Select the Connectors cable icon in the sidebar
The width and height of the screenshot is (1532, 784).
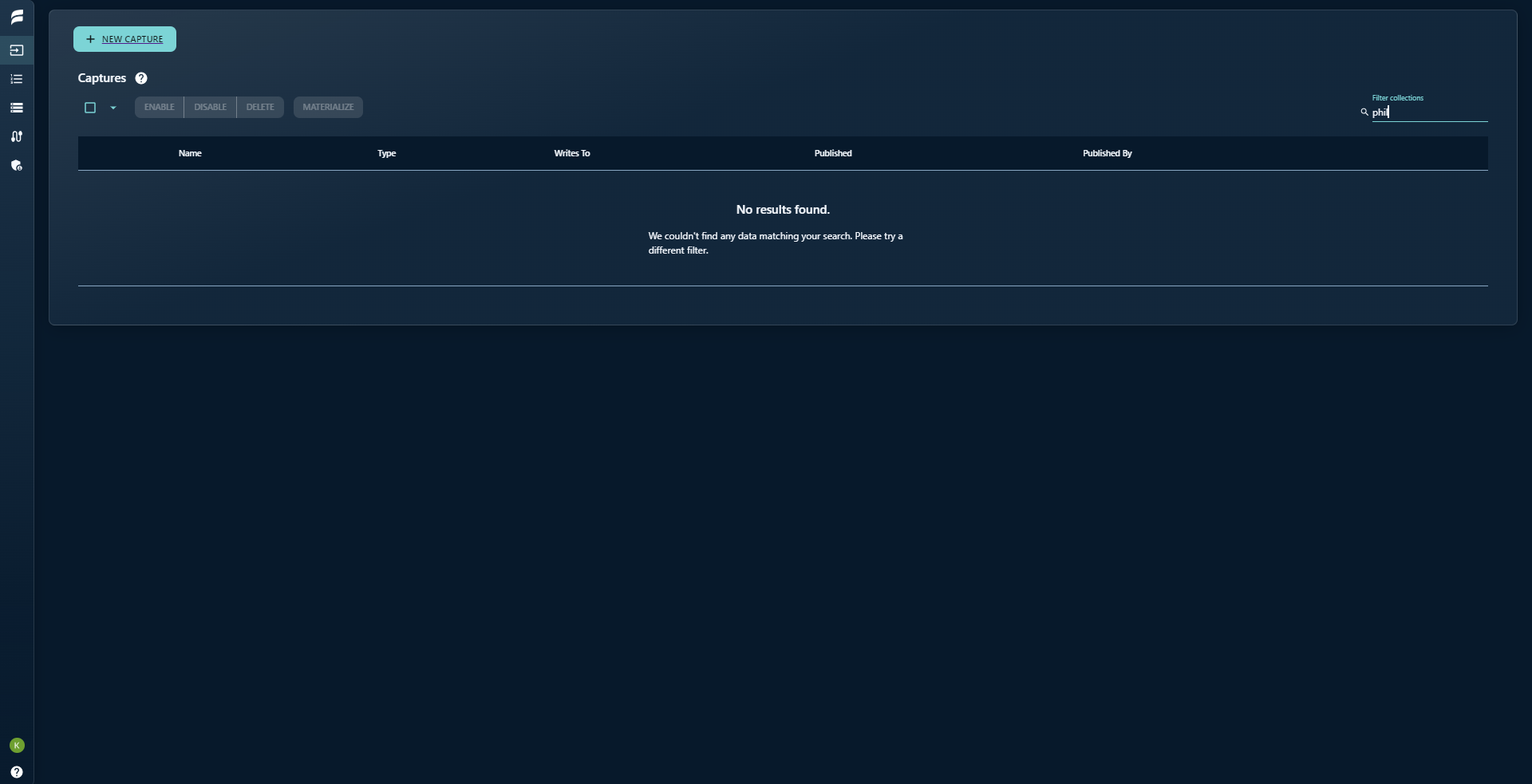17,136
